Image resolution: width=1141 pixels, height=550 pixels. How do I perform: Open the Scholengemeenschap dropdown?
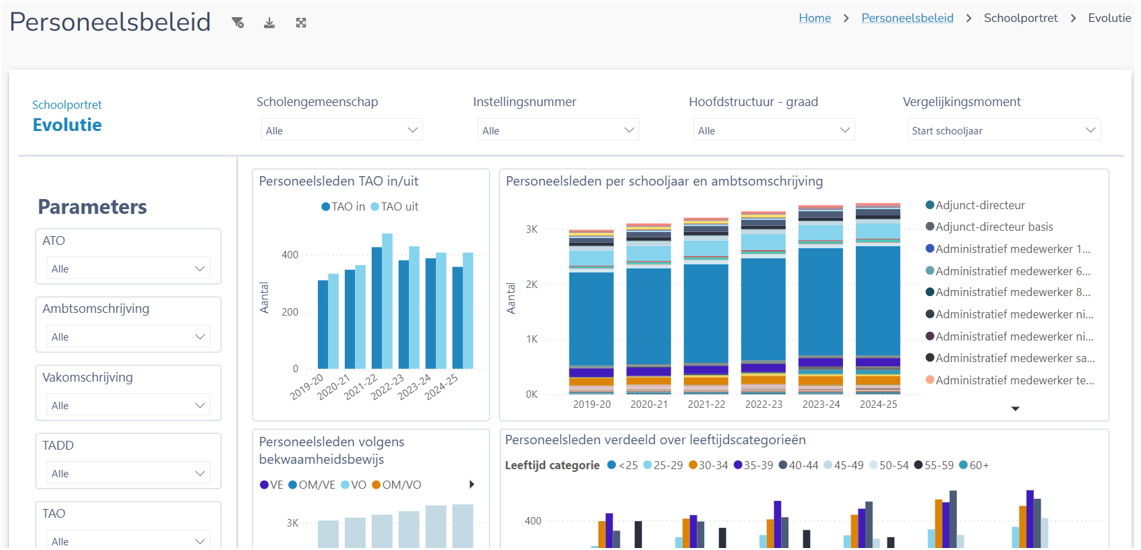341,130
